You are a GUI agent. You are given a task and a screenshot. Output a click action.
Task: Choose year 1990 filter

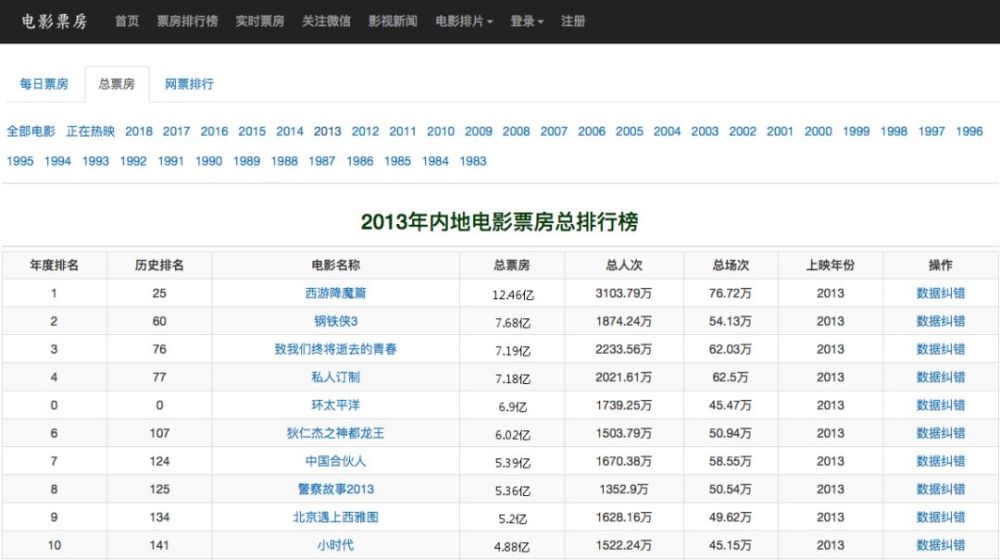point(209,161)
